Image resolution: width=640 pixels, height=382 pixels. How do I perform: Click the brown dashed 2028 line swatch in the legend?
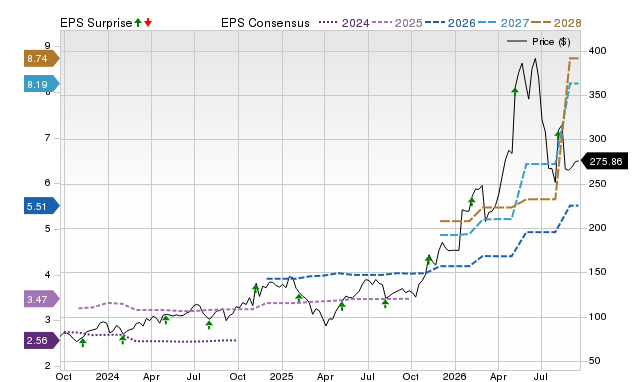541,22
